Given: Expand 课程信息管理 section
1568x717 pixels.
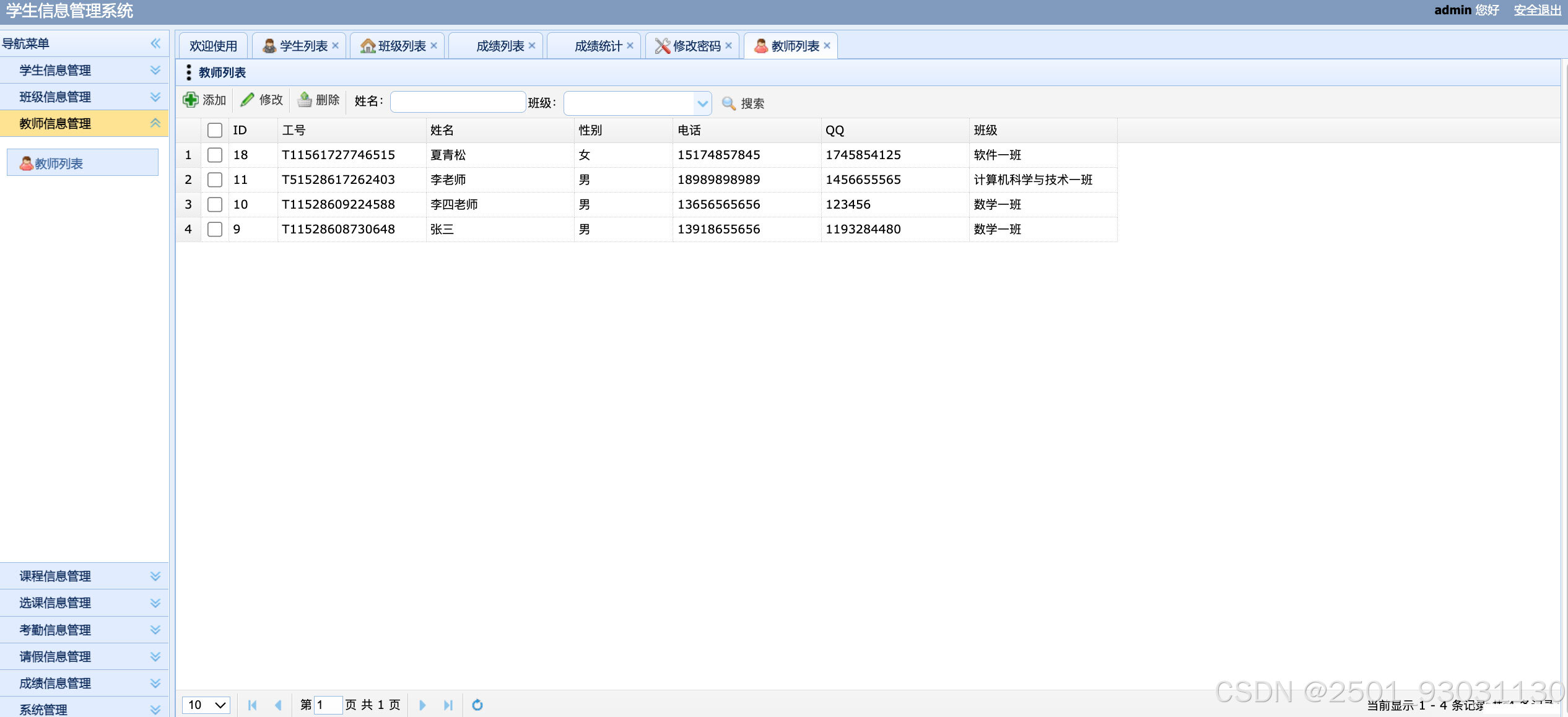Looking at the screenshot, I should pyautogui.click(x=155, y=576).
